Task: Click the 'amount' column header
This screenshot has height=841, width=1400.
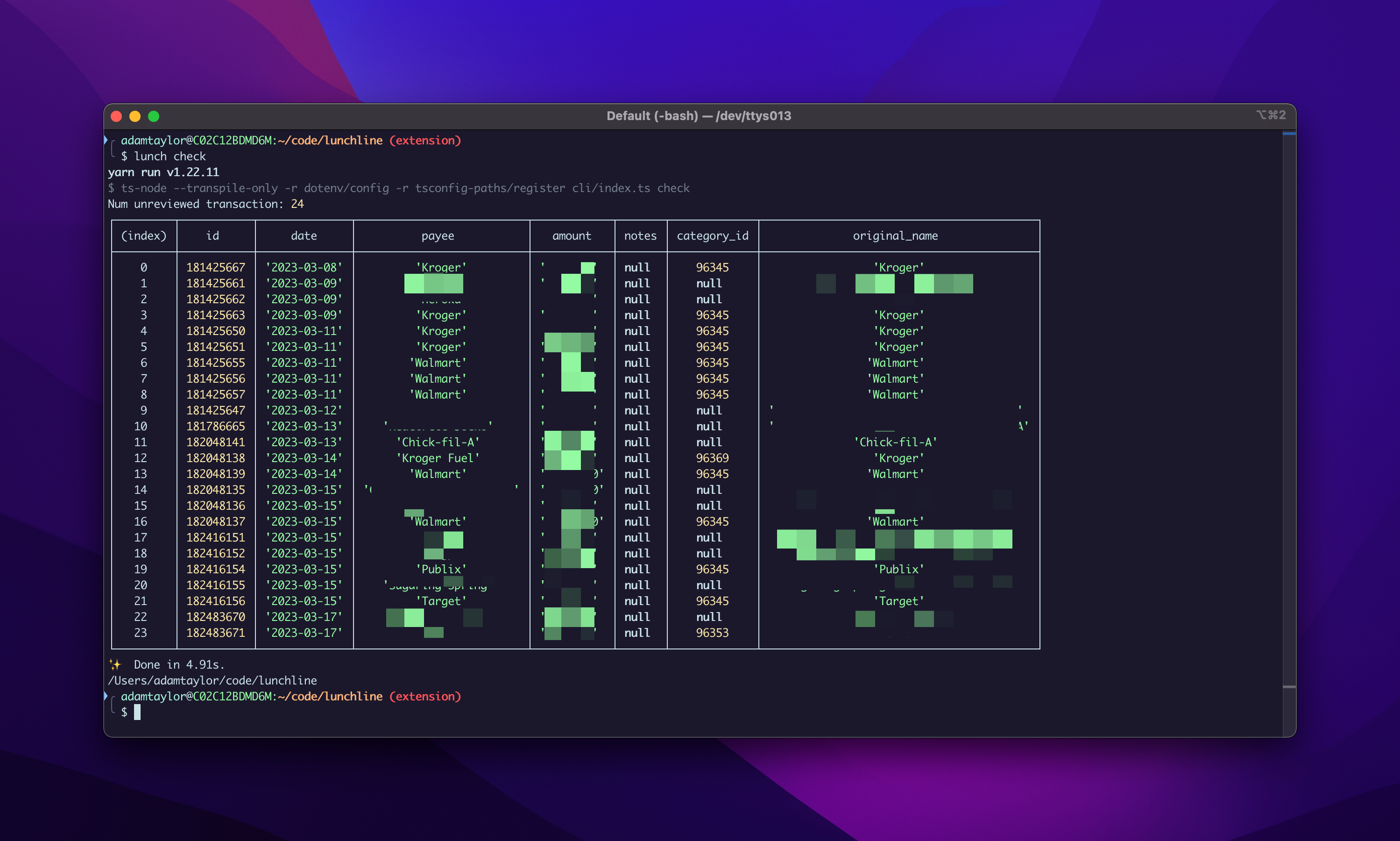Action: click(x=572, y=236)
